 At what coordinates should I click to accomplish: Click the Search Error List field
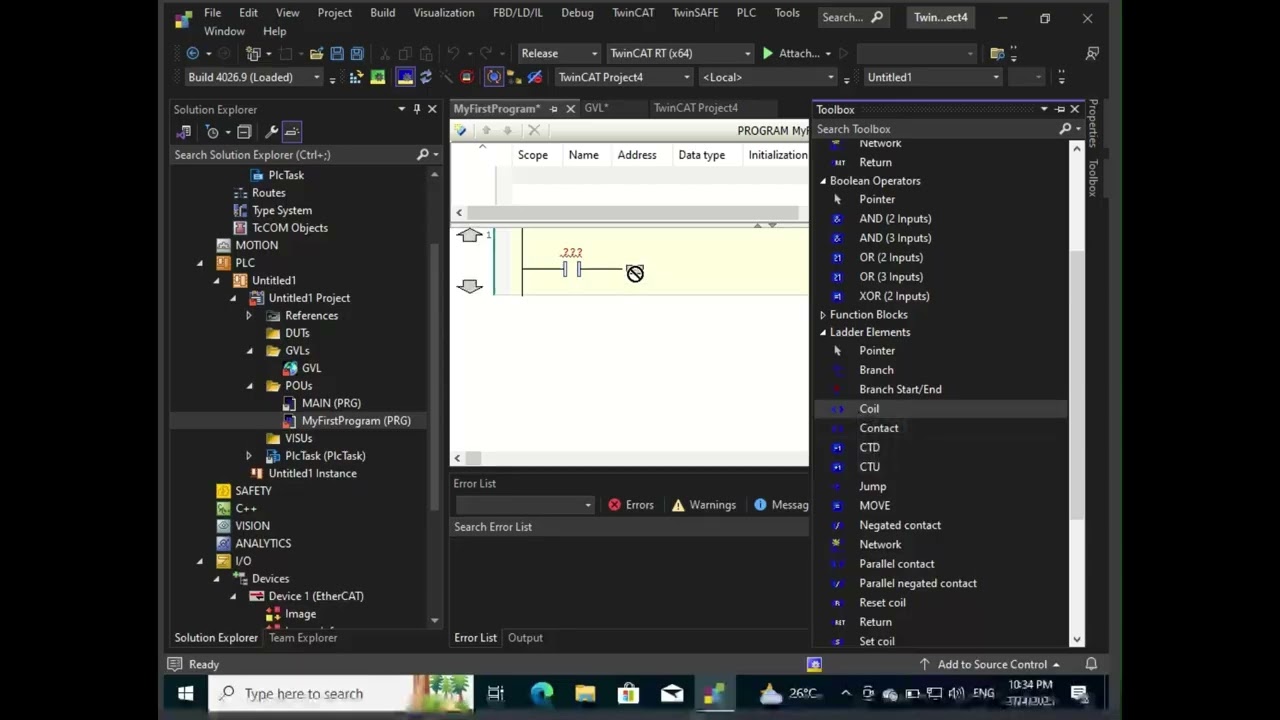pos(630,527)
